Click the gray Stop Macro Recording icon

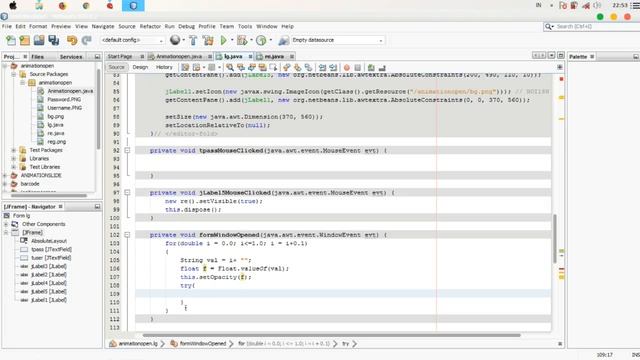pos(358,67)
